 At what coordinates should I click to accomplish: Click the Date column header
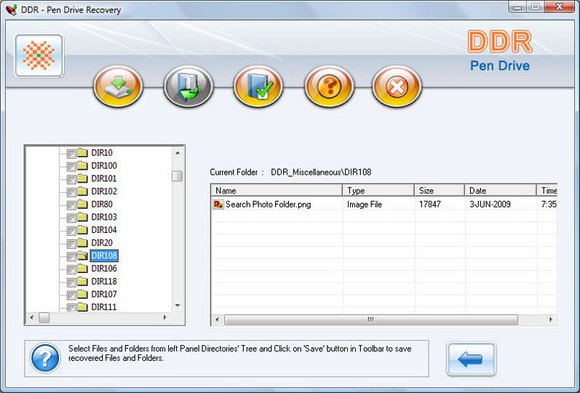[x=500, y=190]
